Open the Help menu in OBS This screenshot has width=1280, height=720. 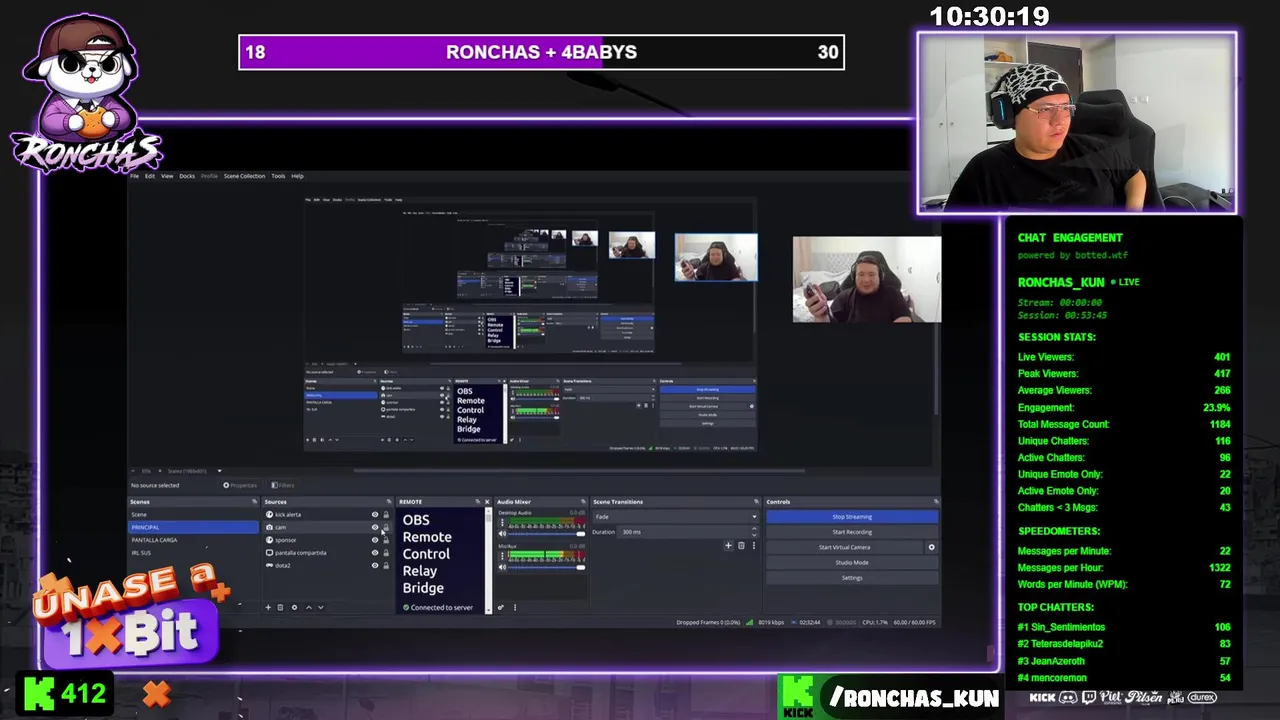pyautogui.click(x=297, y=176)
